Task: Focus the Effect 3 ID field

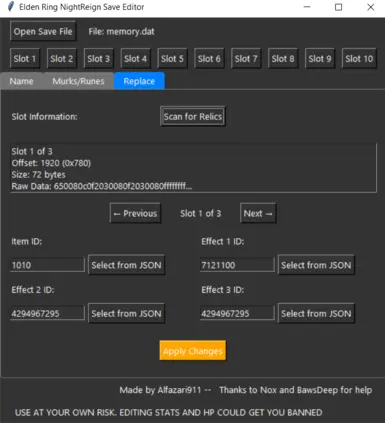Action: pyautogui.click(x=237, y=313)
